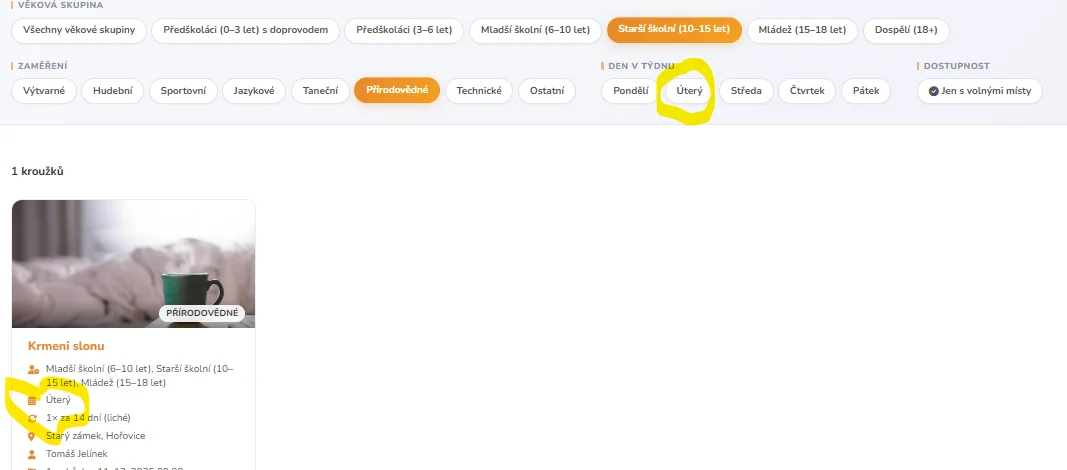Toggle off the active 'Přírodovědné' filter

397,90
